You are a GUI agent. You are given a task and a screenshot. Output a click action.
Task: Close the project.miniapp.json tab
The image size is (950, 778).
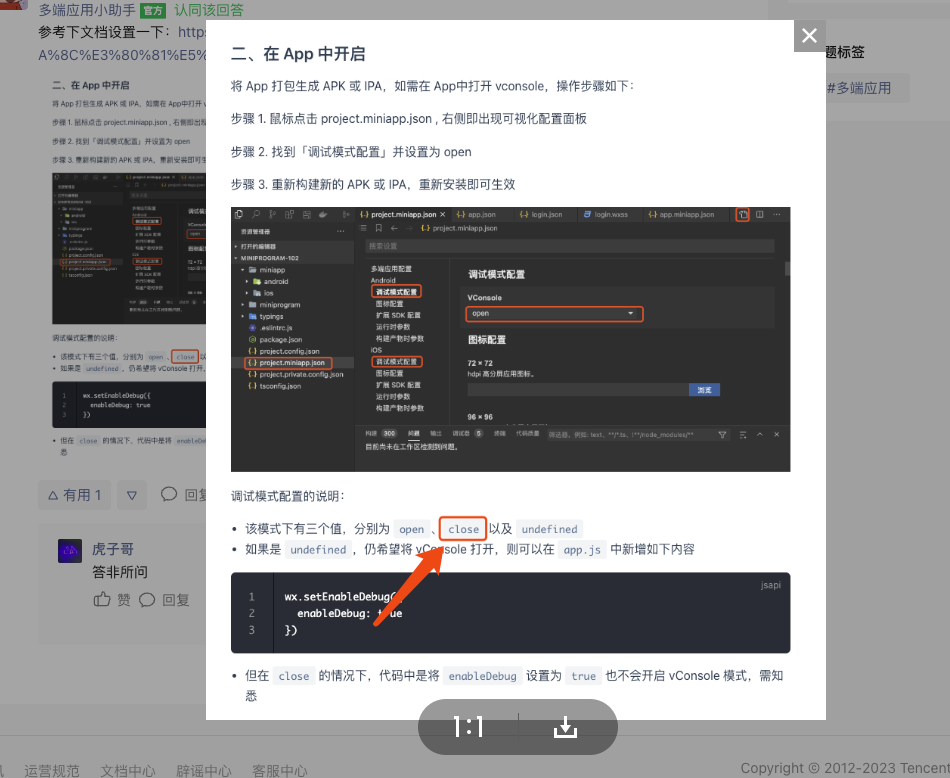pyautogui.click(x=443, y=214)
